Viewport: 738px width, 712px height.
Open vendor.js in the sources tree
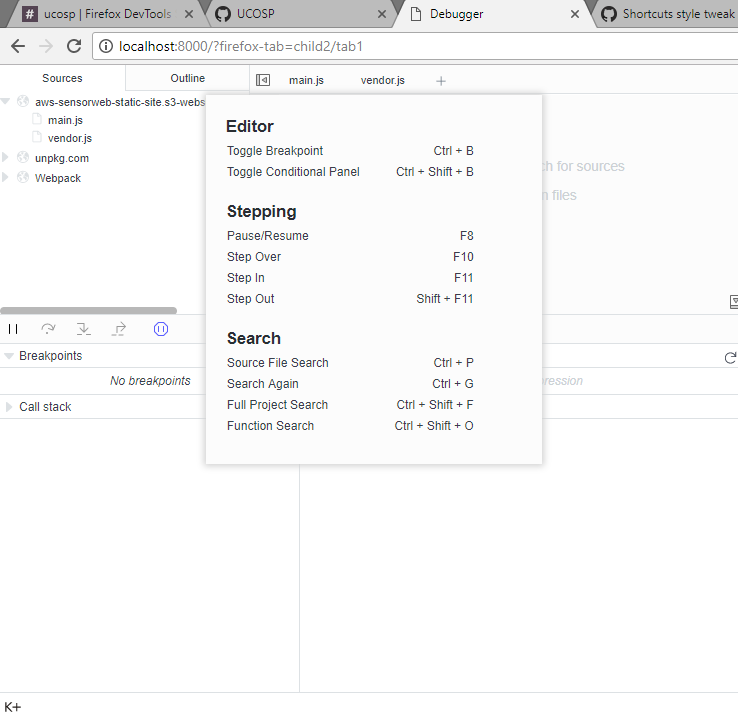click(70, 138)
